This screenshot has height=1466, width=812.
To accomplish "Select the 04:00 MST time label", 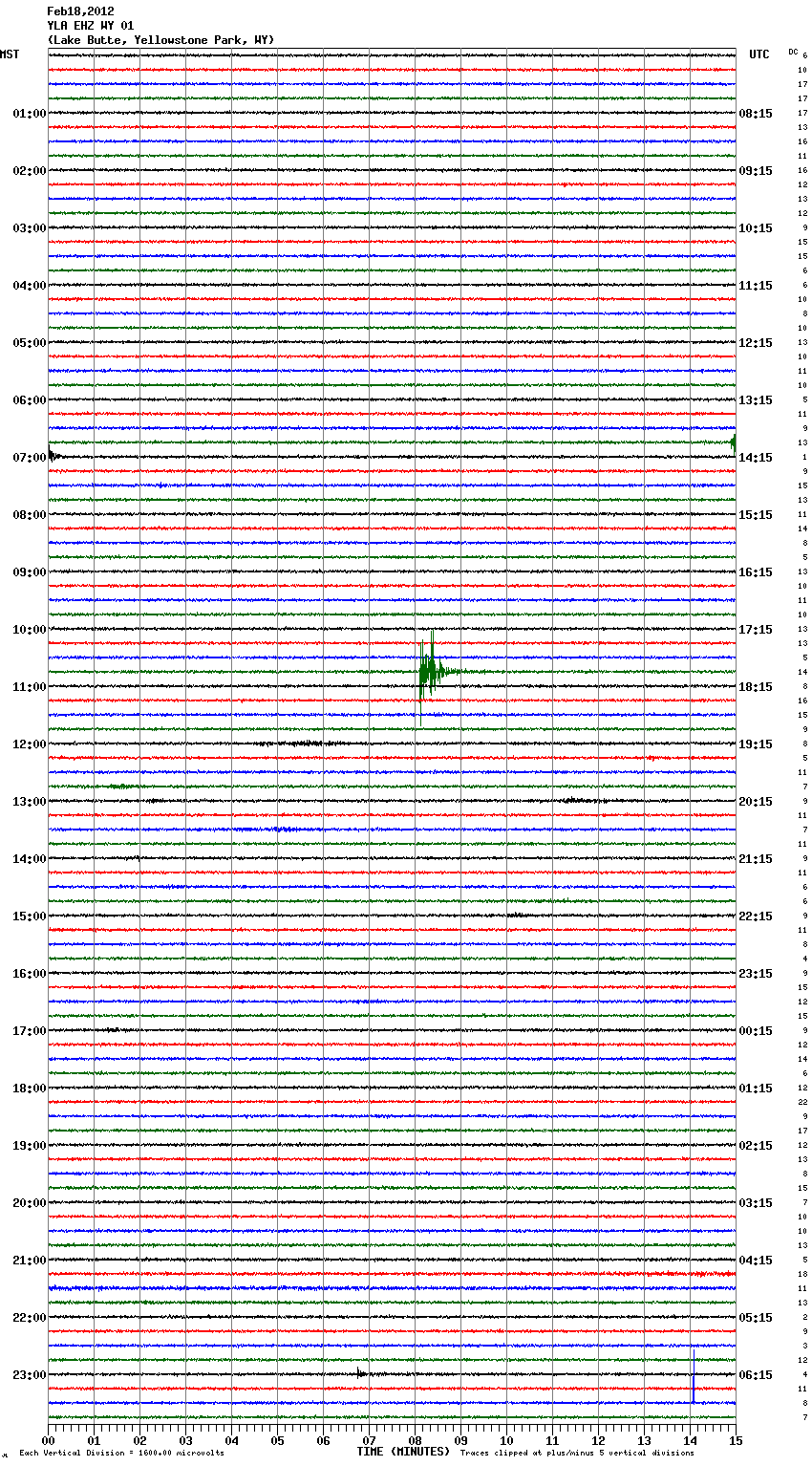I will click(x=30, y=286).
